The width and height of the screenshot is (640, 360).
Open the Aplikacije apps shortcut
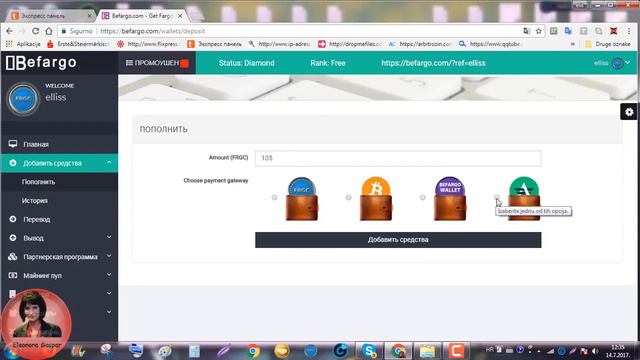[x=24, y=44]
